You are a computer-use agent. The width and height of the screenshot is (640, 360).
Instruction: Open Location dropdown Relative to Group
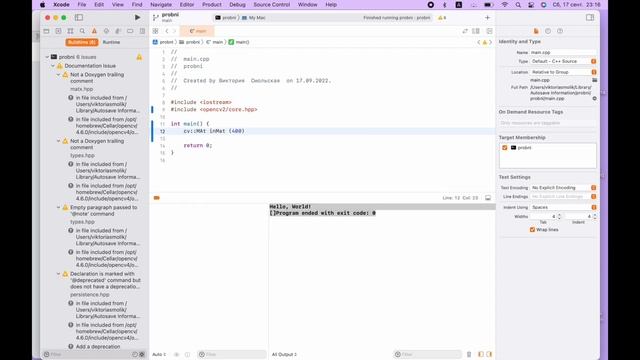[563, 72]
